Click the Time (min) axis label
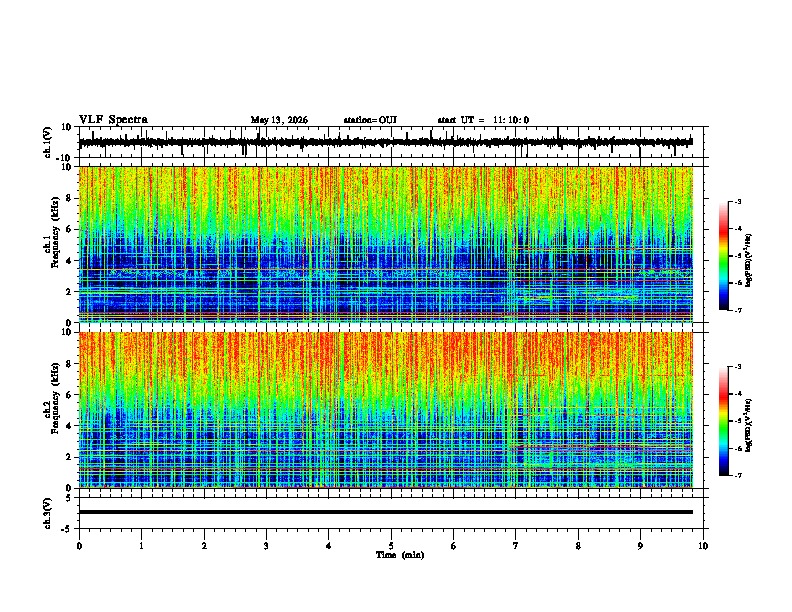Image resolution: width=792 pixels, height=612 pixels. point(400,555)
